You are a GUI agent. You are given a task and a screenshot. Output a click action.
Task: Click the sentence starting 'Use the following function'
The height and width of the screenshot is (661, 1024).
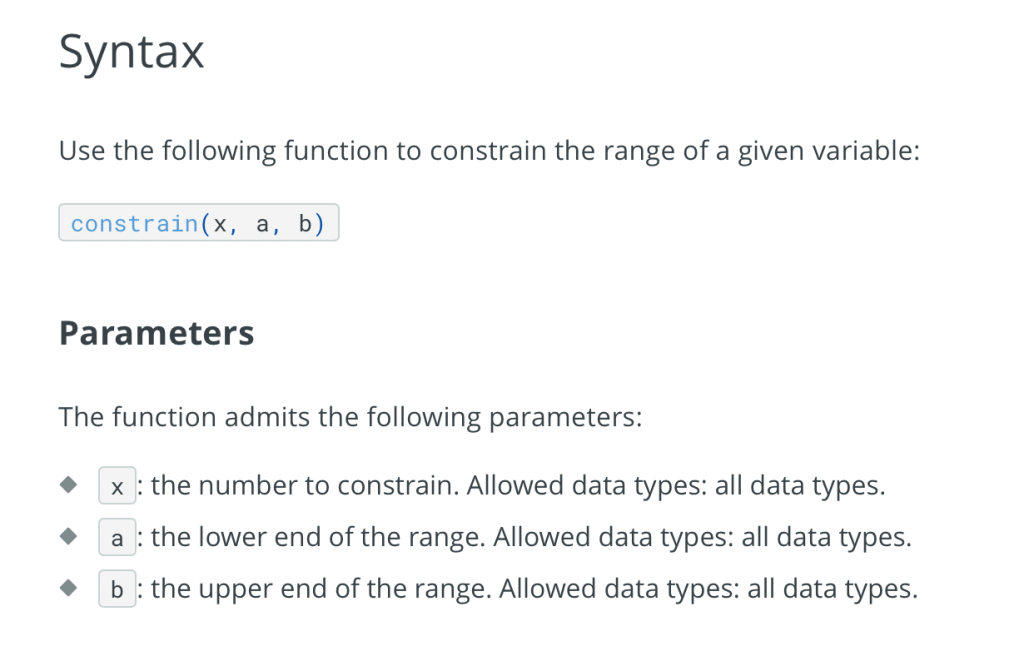pos(489,151)
